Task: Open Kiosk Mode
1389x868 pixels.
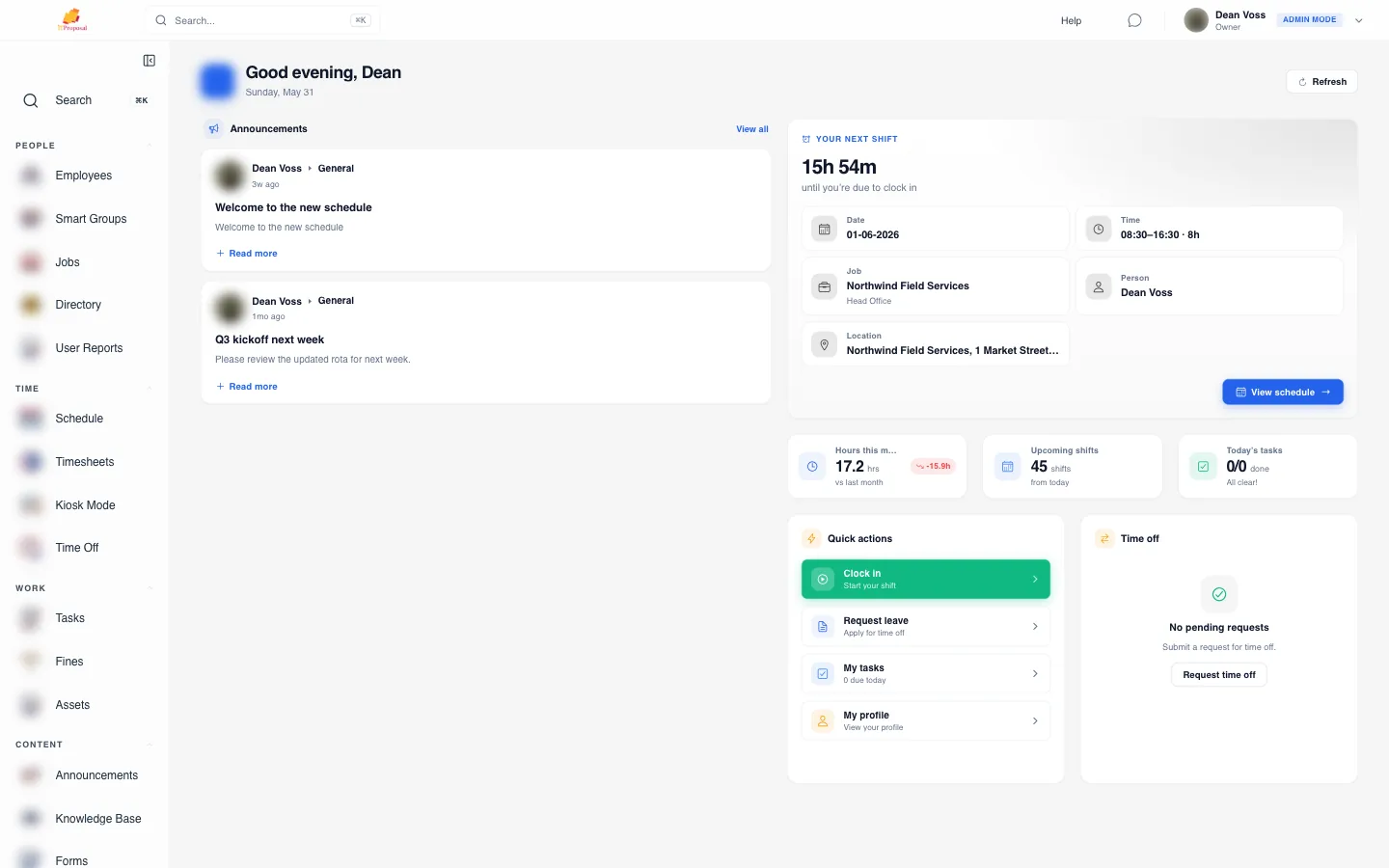Action: click(x=84, y=505)
